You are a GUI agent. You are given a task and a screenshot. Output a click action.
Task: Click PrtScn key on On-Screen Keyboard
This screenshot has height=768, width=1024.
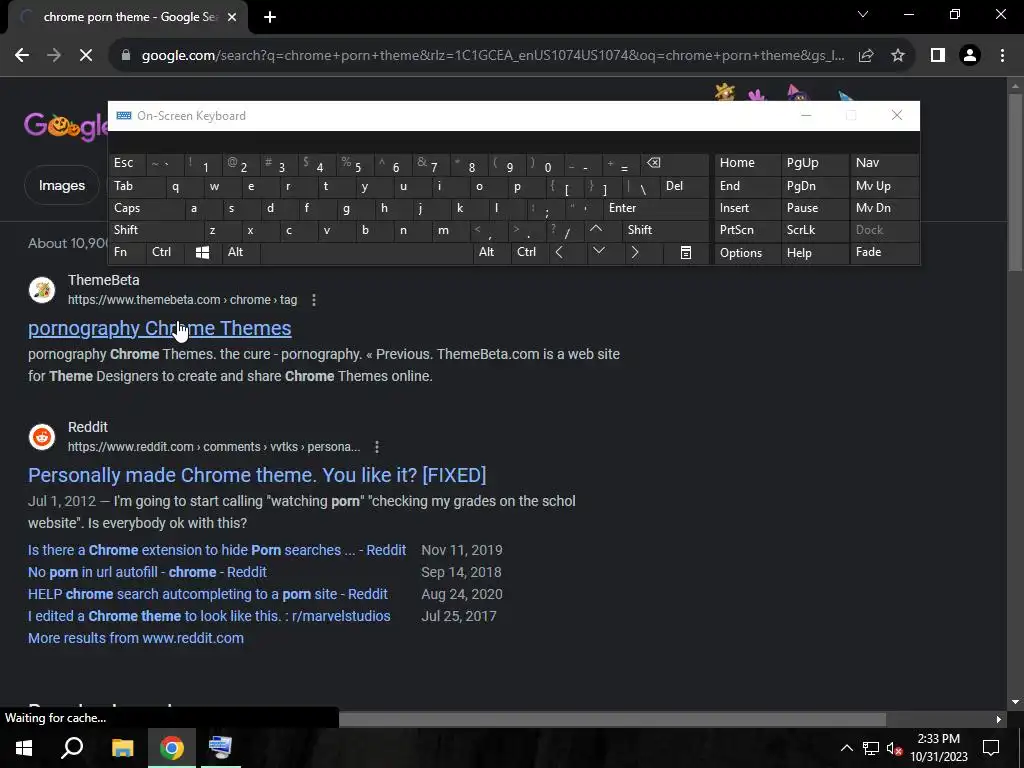coord(746,230)
